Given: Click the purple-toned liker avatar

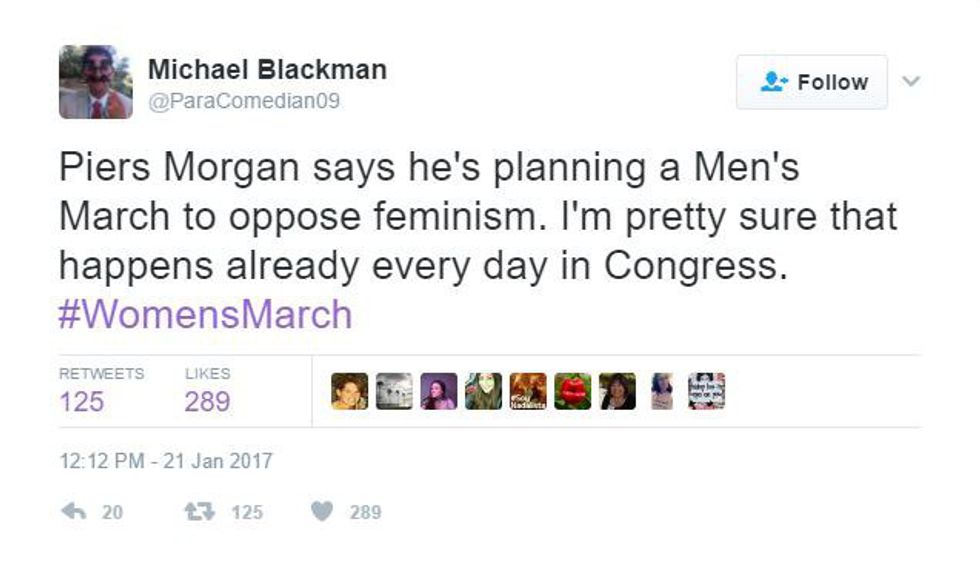Looking at the screenshot, I should [439, 391].
